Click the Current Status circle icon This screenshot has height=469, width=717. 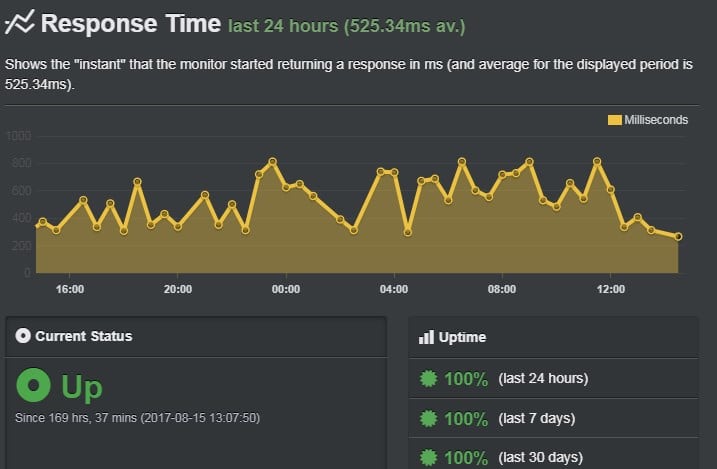23,336
